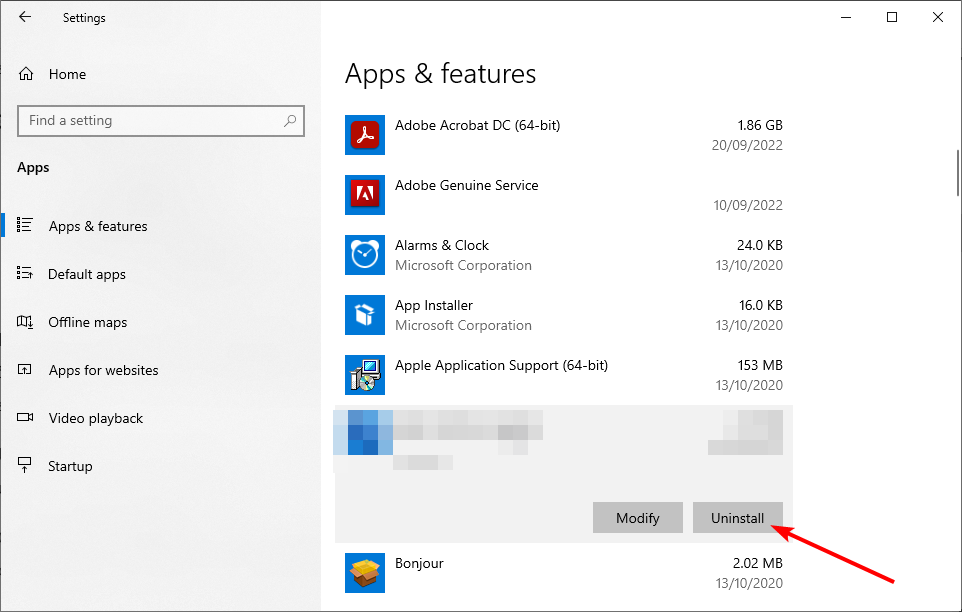Open Default apps settings page
Screen dimensions: 962x612
(87, 274)
